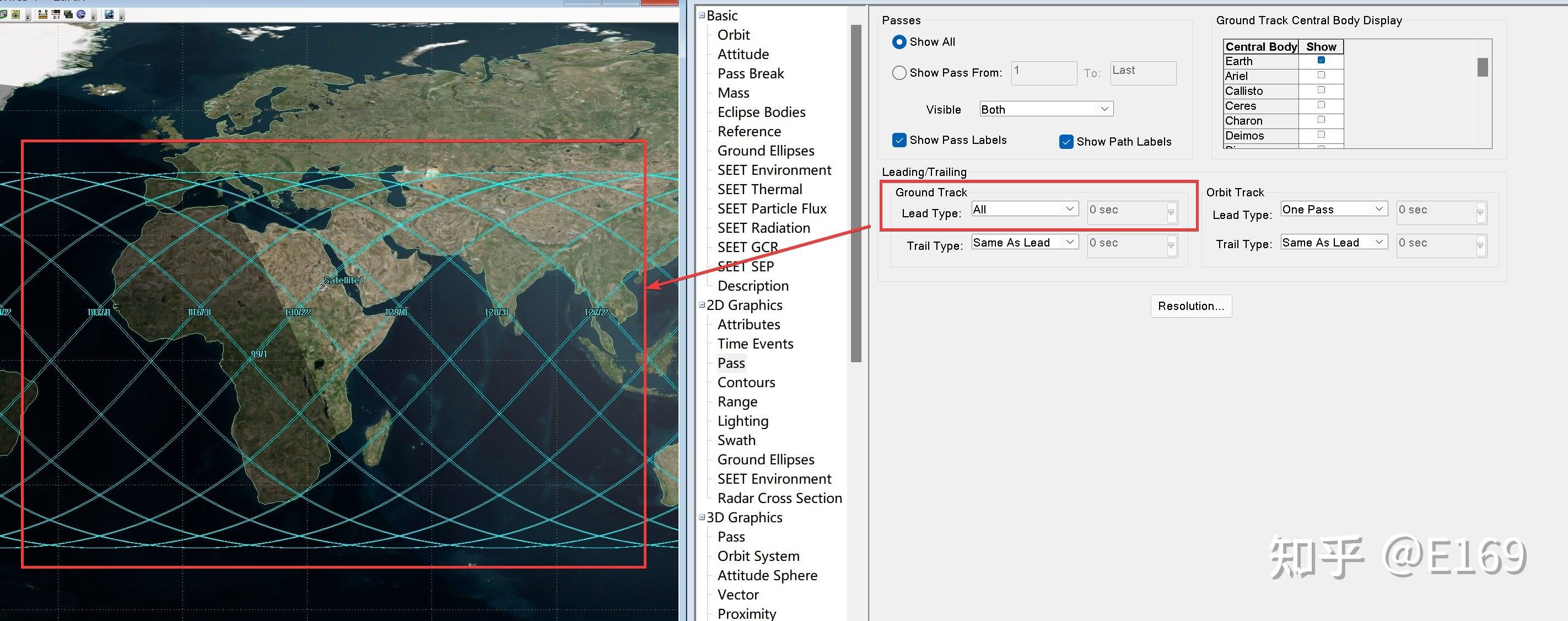Select the Lighting item under 2D Graphics
The width and height of the screenshot is (1568, 621).
click(x=742, y=421)
